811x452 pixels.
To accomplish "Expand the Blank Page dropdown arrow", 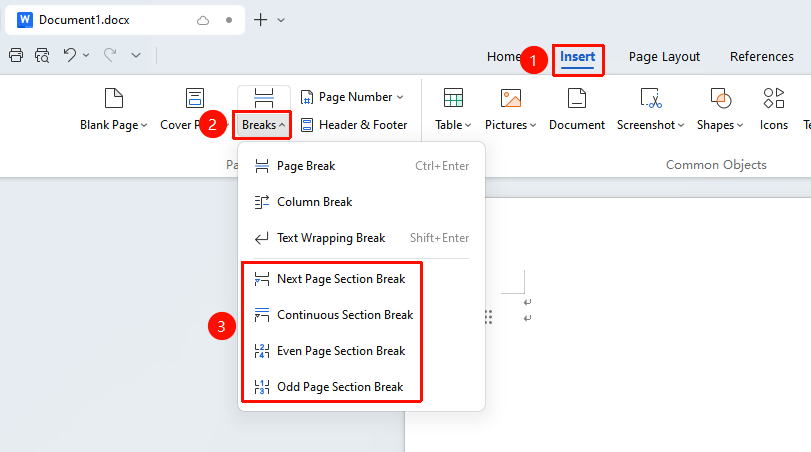I will [144, 125].
